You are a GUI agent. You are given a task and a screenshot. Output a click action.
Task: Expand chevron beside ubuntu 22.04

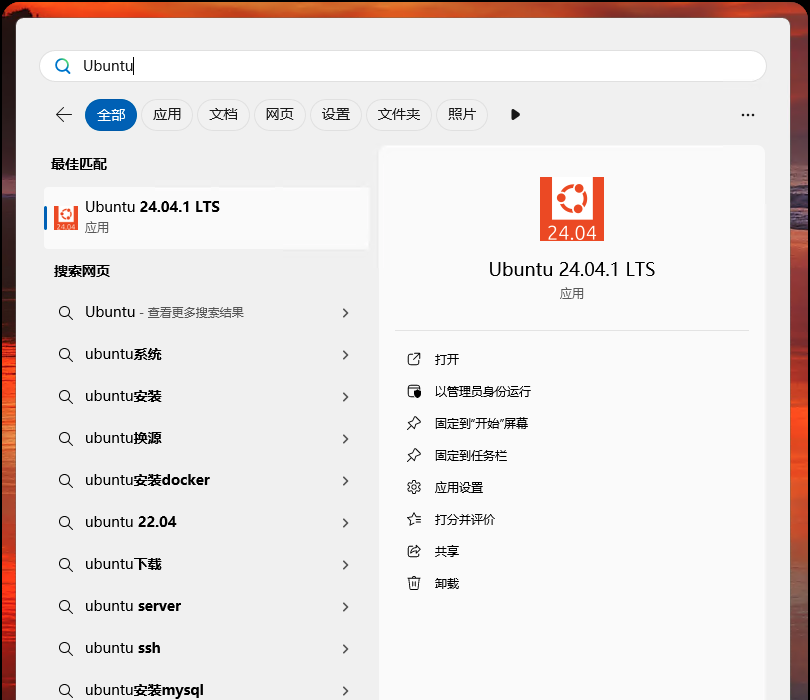346,523
